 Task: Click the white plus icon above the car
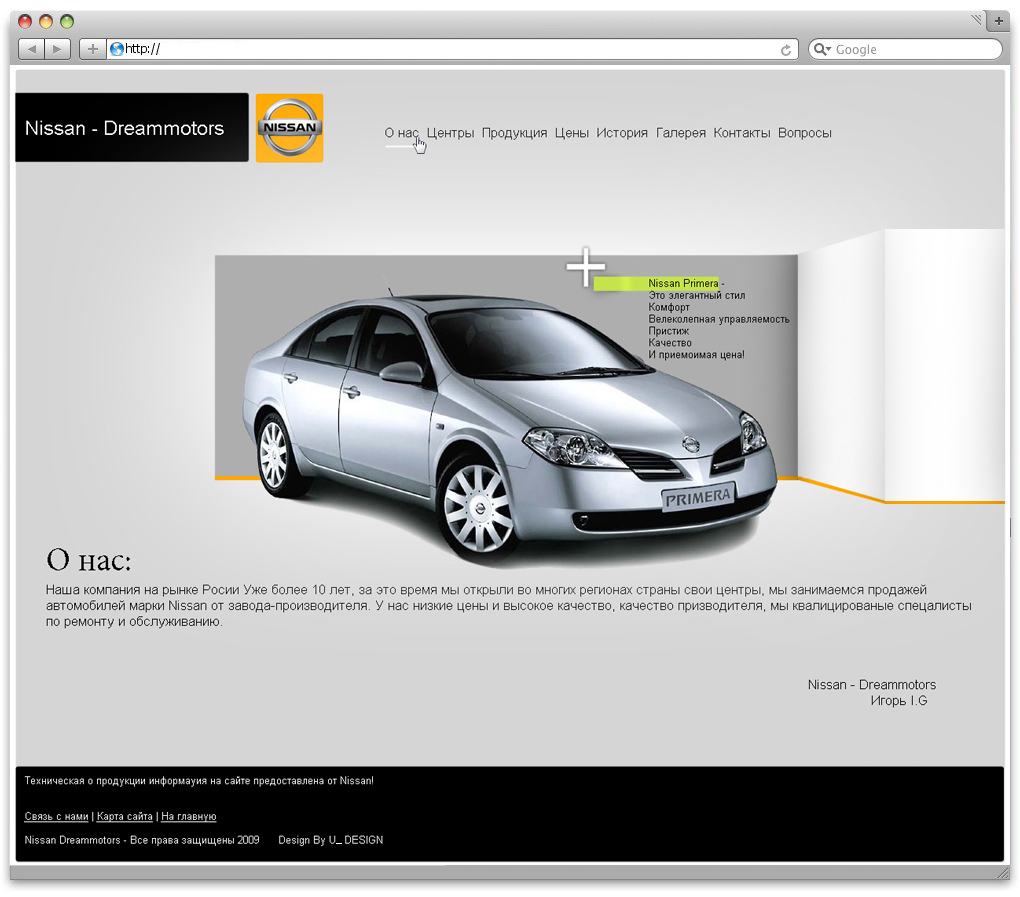point(586,267)
